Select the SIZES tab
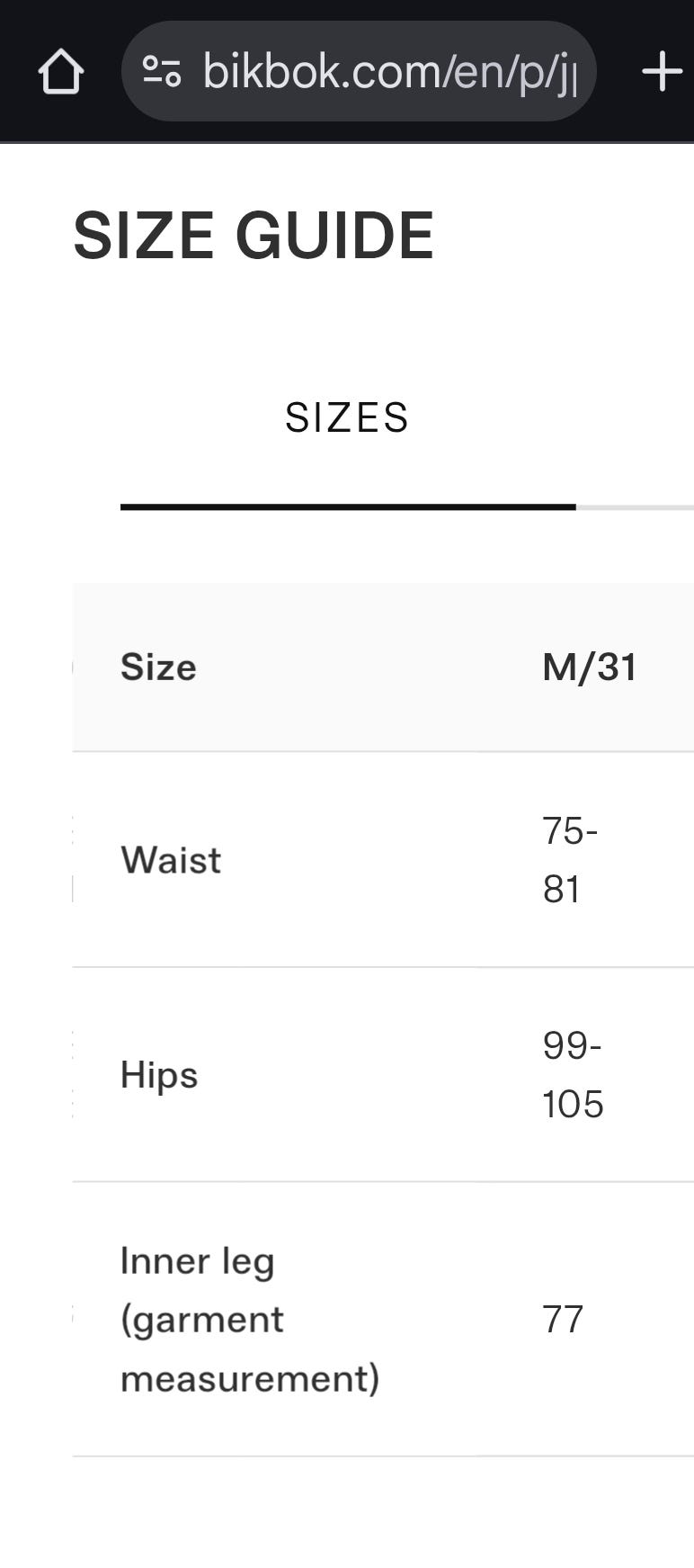 [347, 417]
